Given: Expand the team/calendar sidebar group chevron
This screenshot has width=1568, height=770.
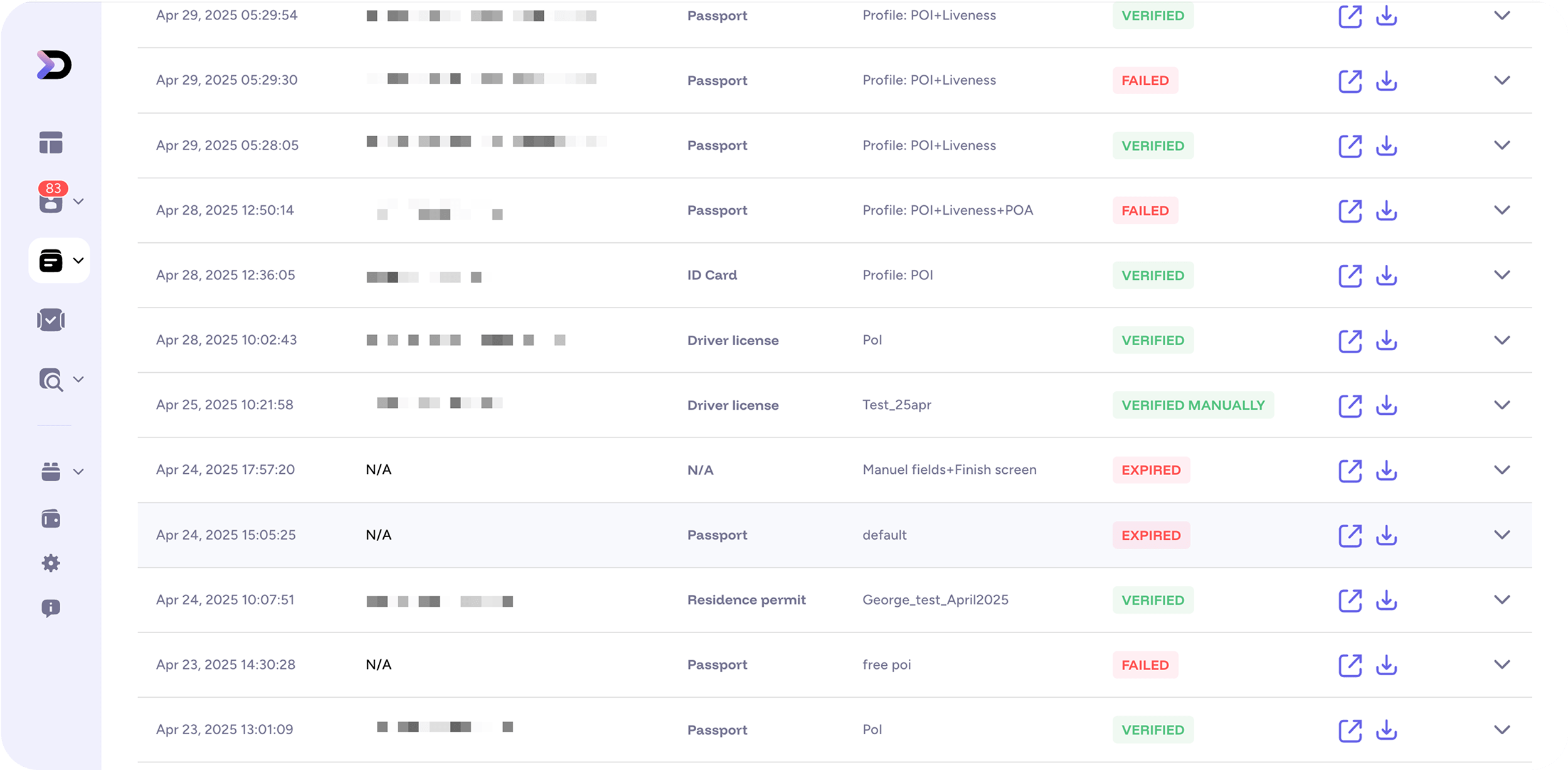Looking at the screenshot, I should pyautogui.click(x=78, y=472).
